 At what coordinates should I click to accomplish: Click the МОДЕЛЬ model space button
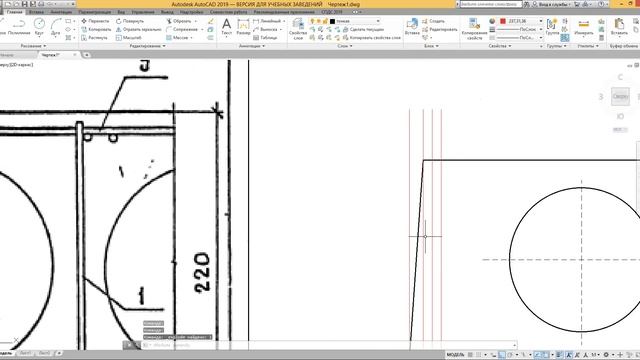(x=455, y=355)
